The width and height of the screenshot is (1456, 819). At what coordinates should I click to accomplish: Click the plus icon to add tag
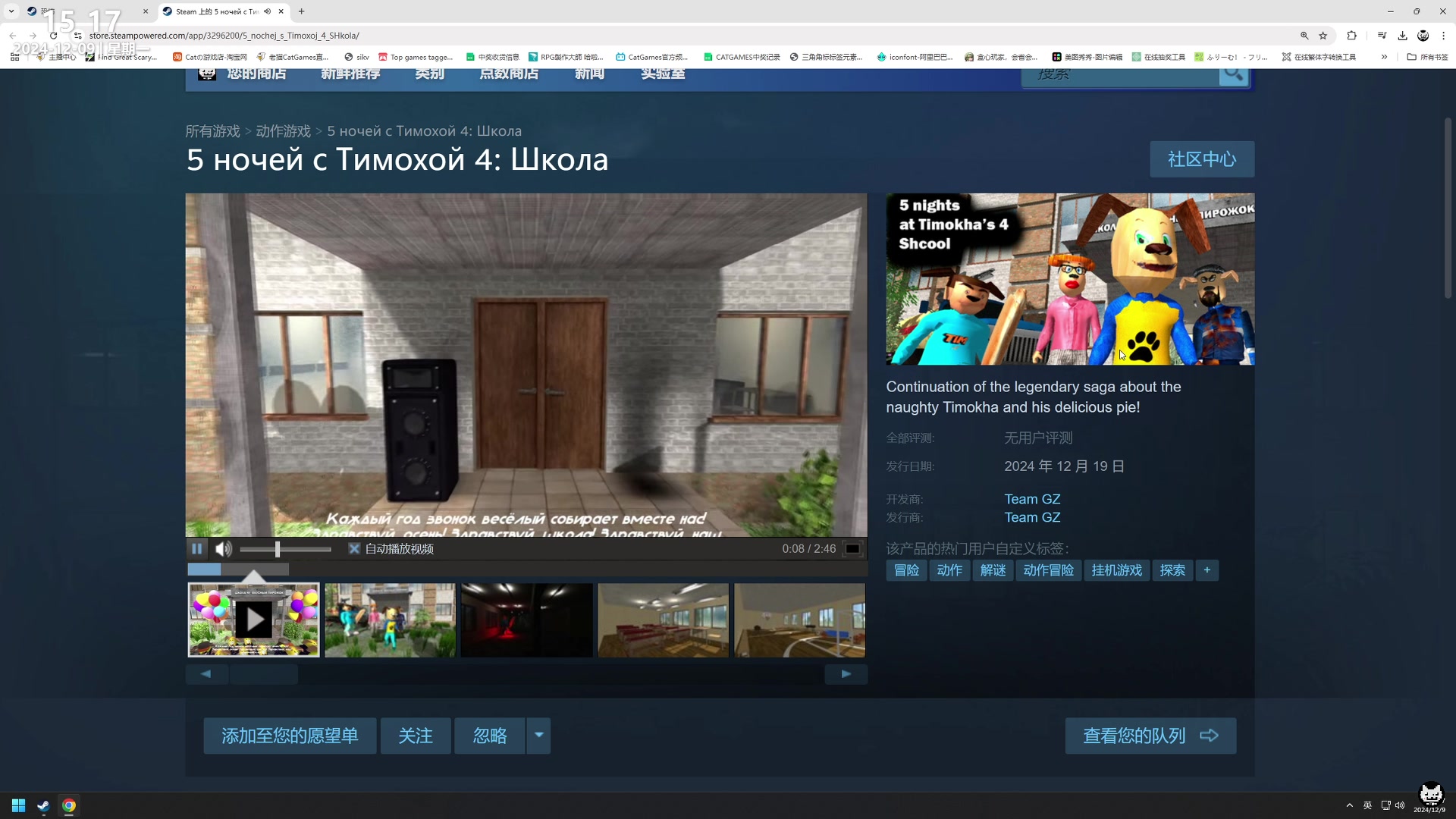tap(1207, 570)
